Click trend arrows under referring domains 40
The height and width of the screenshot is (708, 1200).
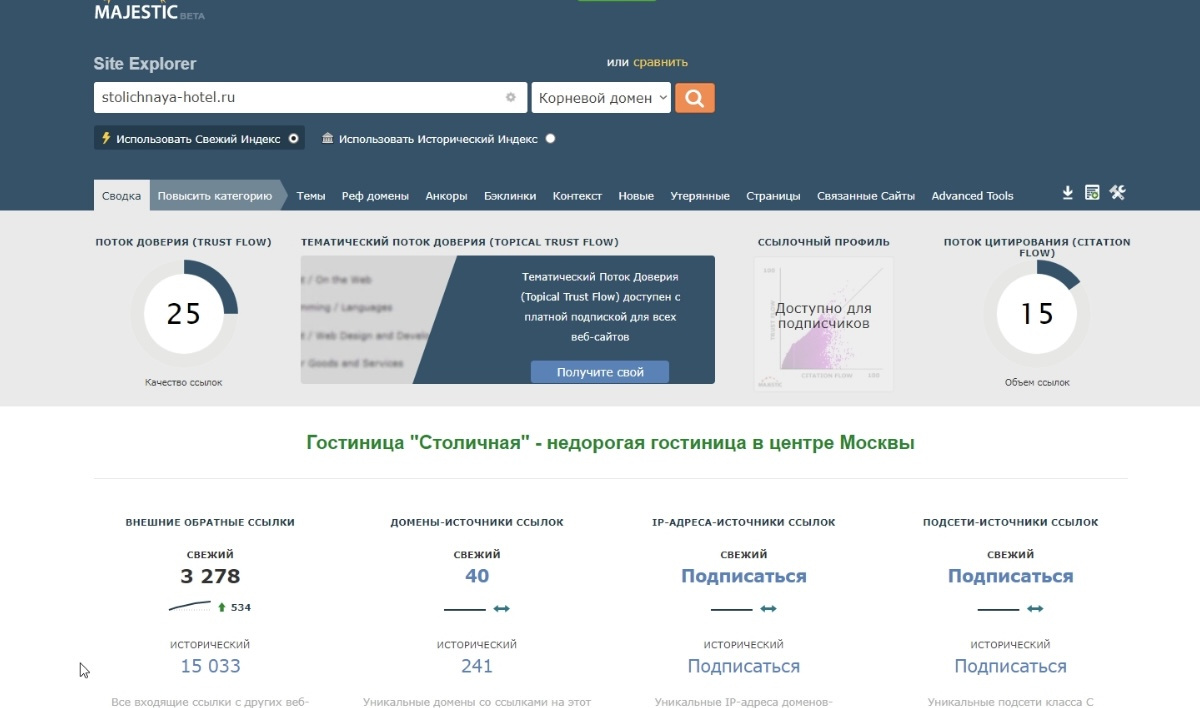pos(502,609)
